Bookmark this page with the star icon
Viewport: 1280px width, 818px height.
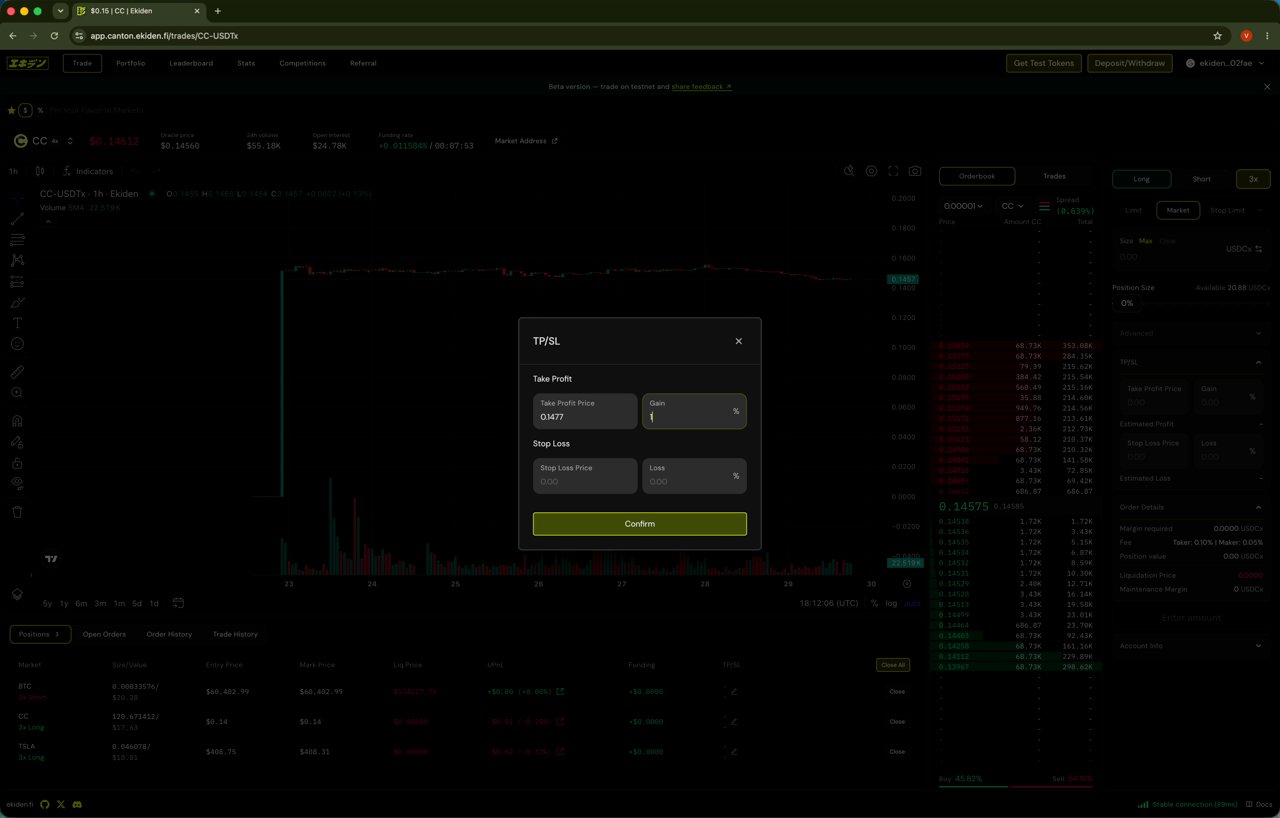click(1217, 35)
